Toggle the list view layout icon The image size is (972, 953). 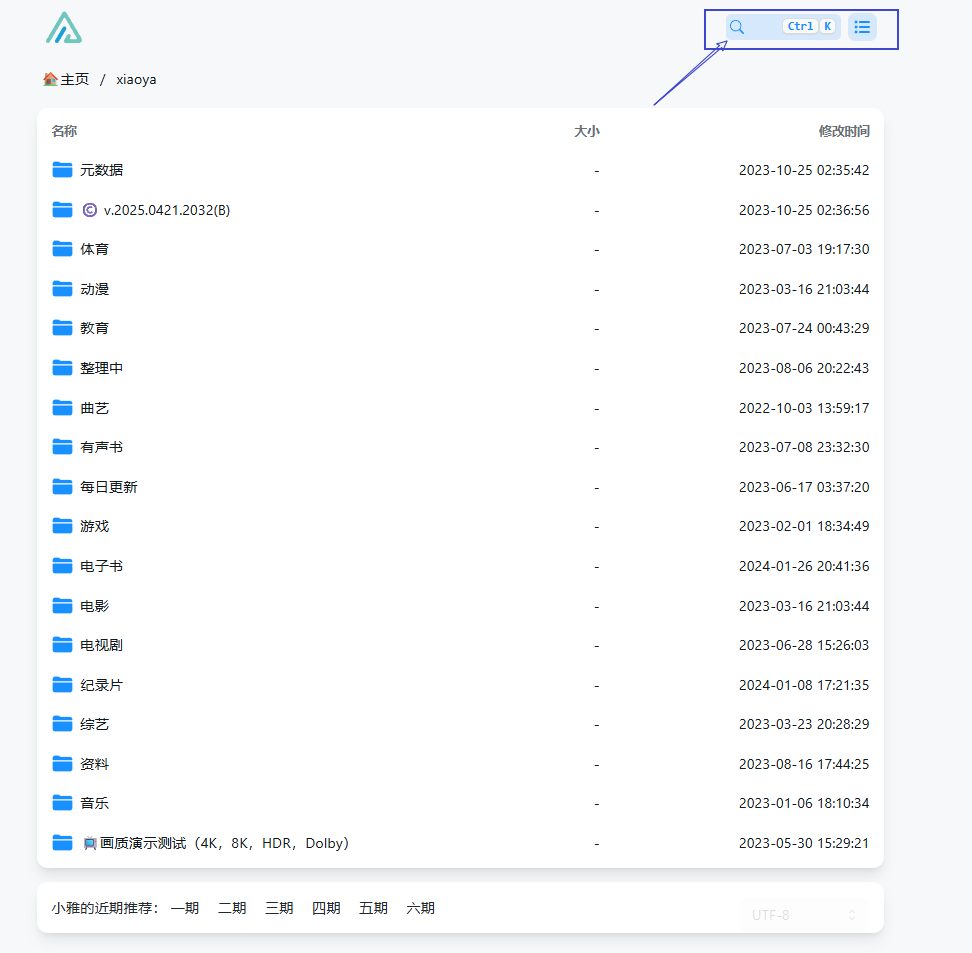[862, 27]
